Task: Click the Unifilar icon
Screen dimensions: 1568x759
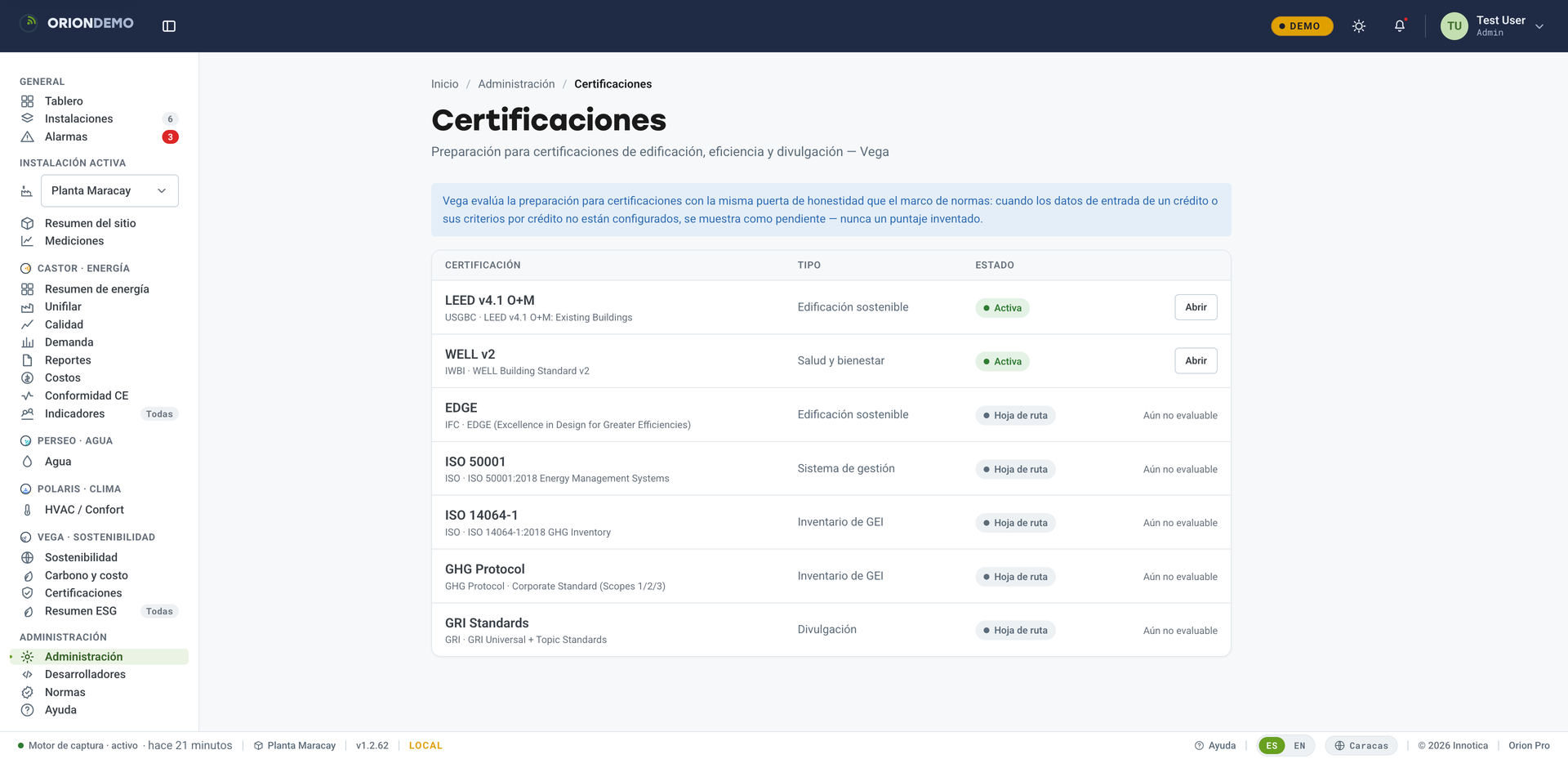Action: tap(27, 307)
